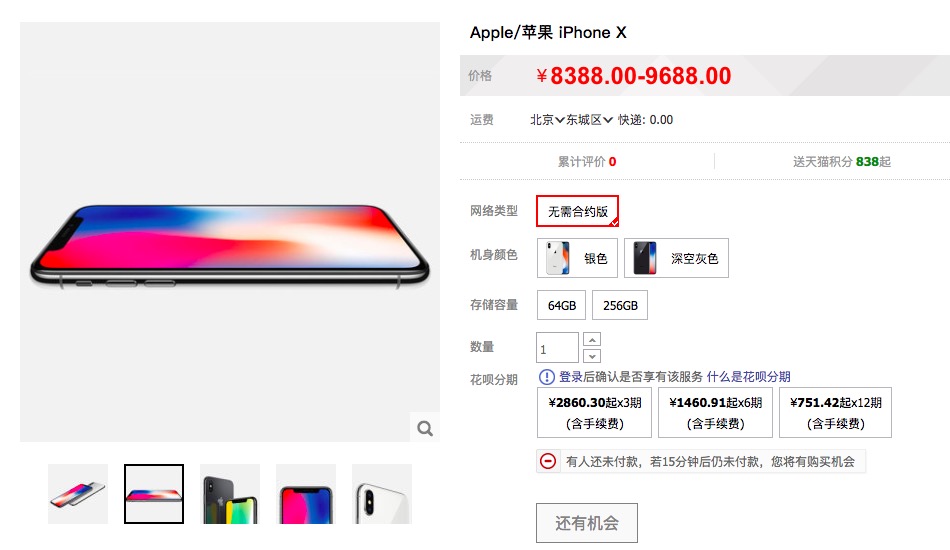This screenshot has height=550, width=950.
Task: Open the 送天猫积分 points tab
Action: 842,162
